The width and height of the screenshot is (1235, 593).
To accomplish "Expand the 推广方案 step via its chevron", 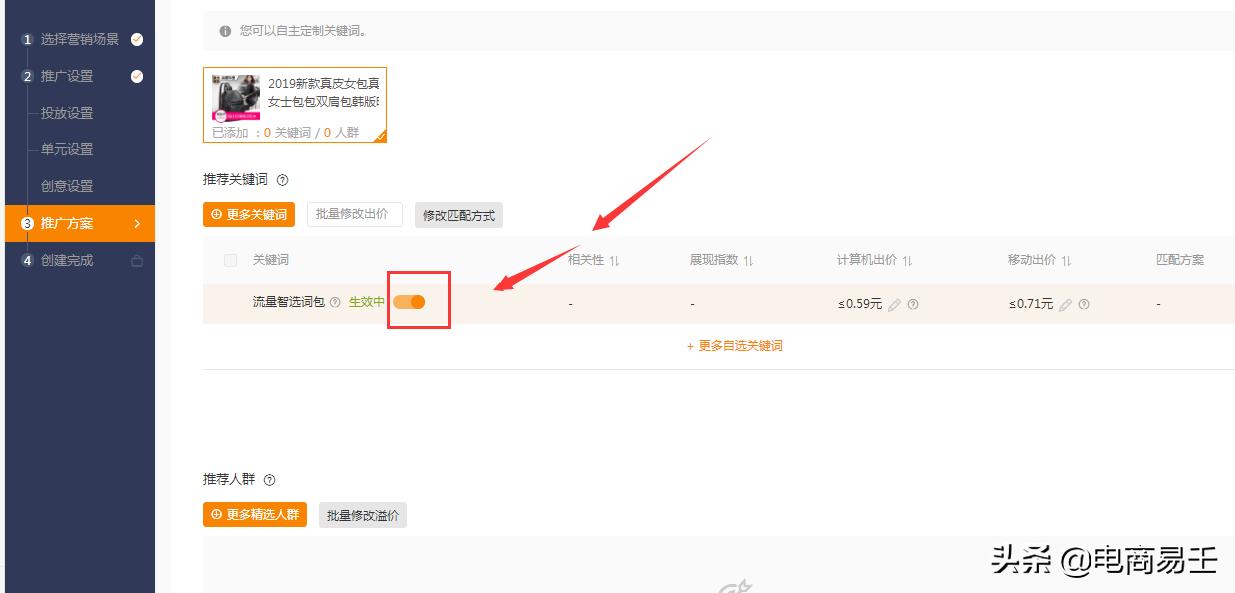I will (x=139, y=224).
